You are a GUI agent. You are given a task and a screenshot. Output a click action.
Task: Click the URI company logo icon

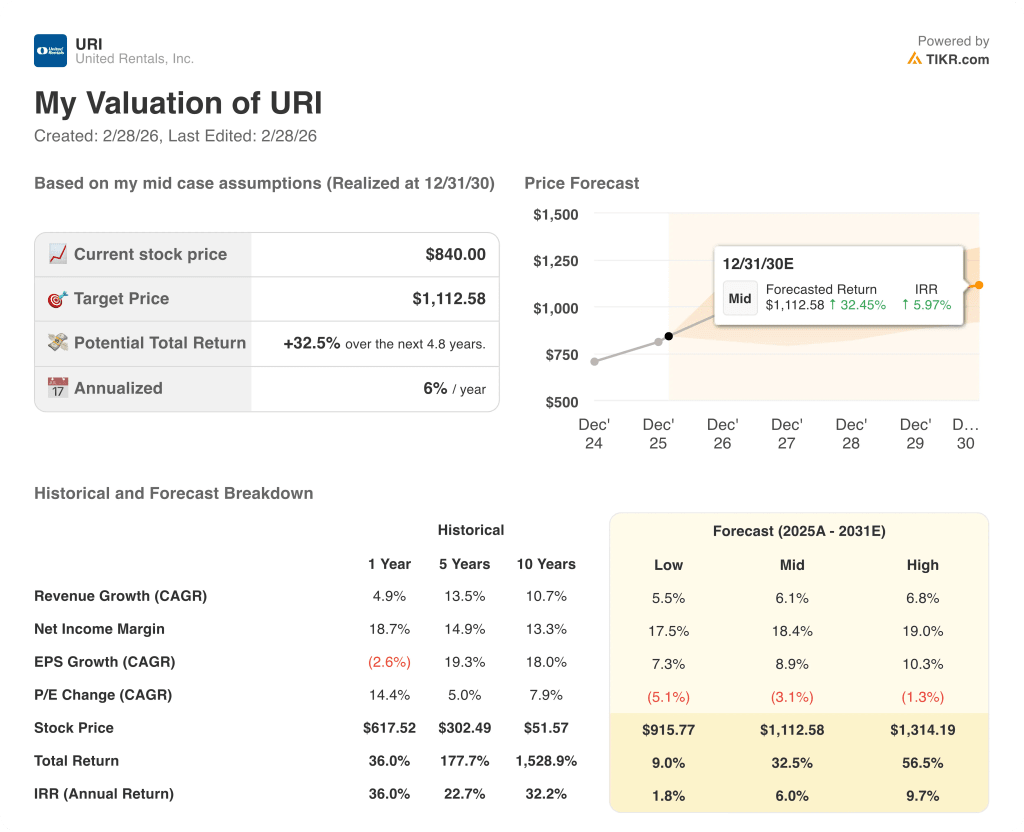49,50
